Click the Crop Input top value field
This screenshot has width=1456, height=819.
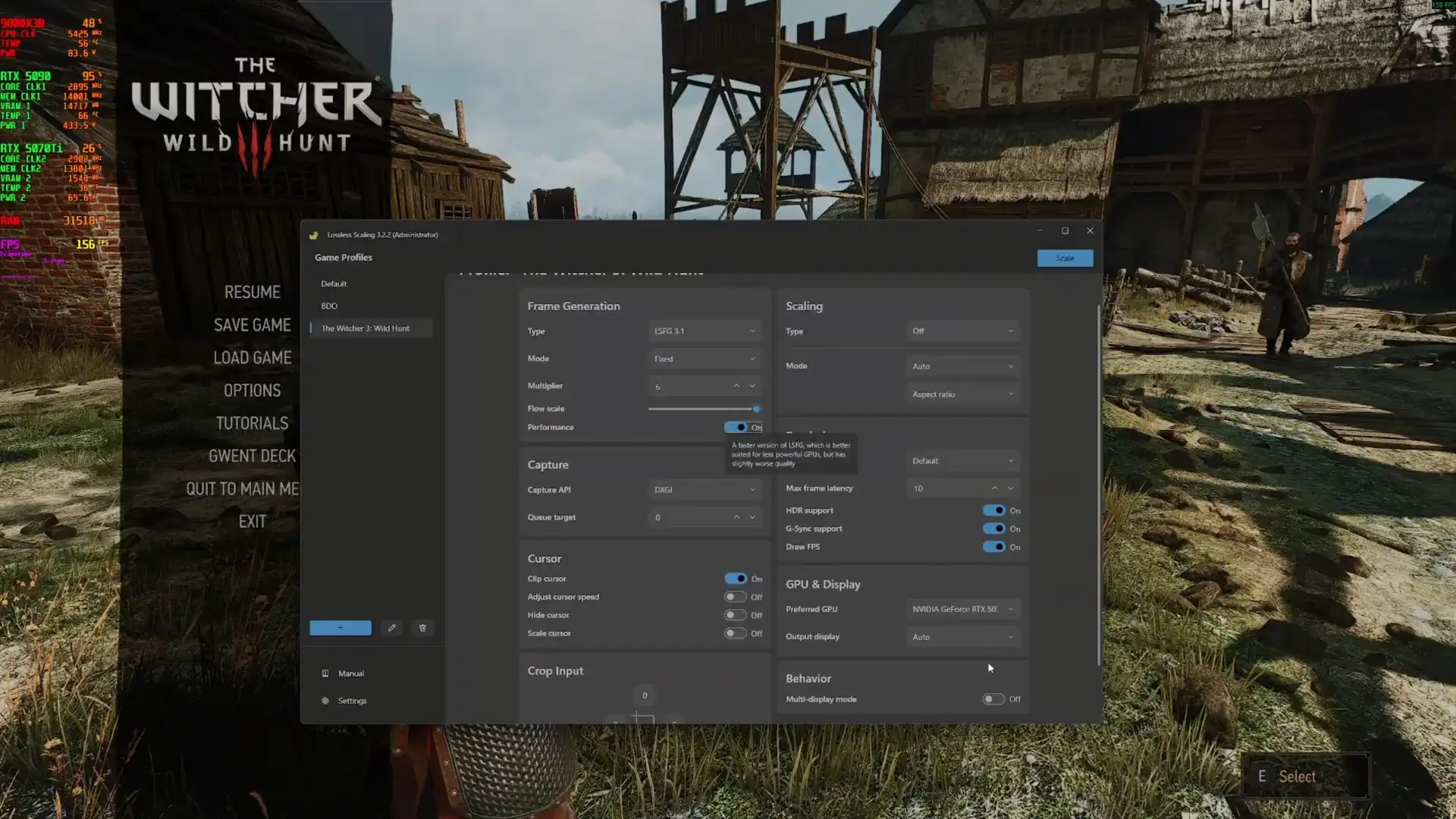click(x=645, y=695)
